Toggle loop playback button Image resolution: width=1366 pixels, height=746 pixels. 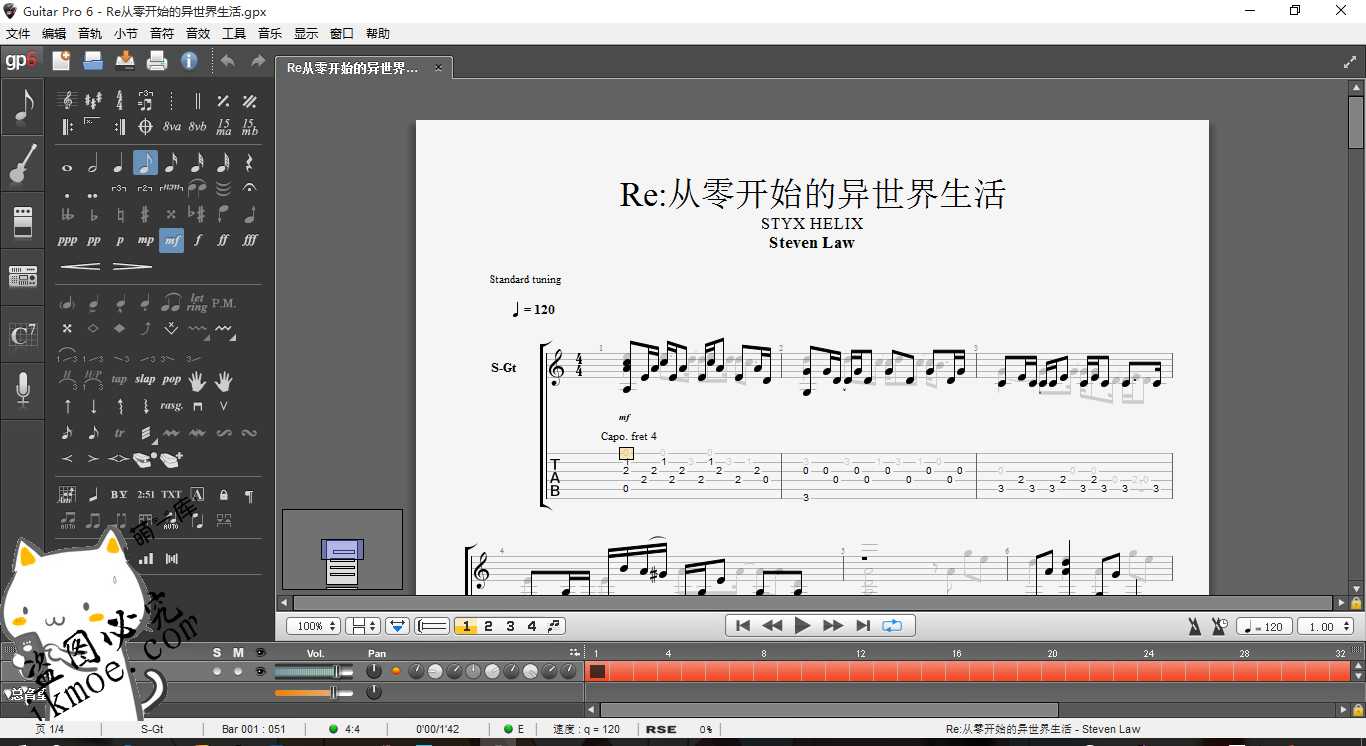[892, 625]
